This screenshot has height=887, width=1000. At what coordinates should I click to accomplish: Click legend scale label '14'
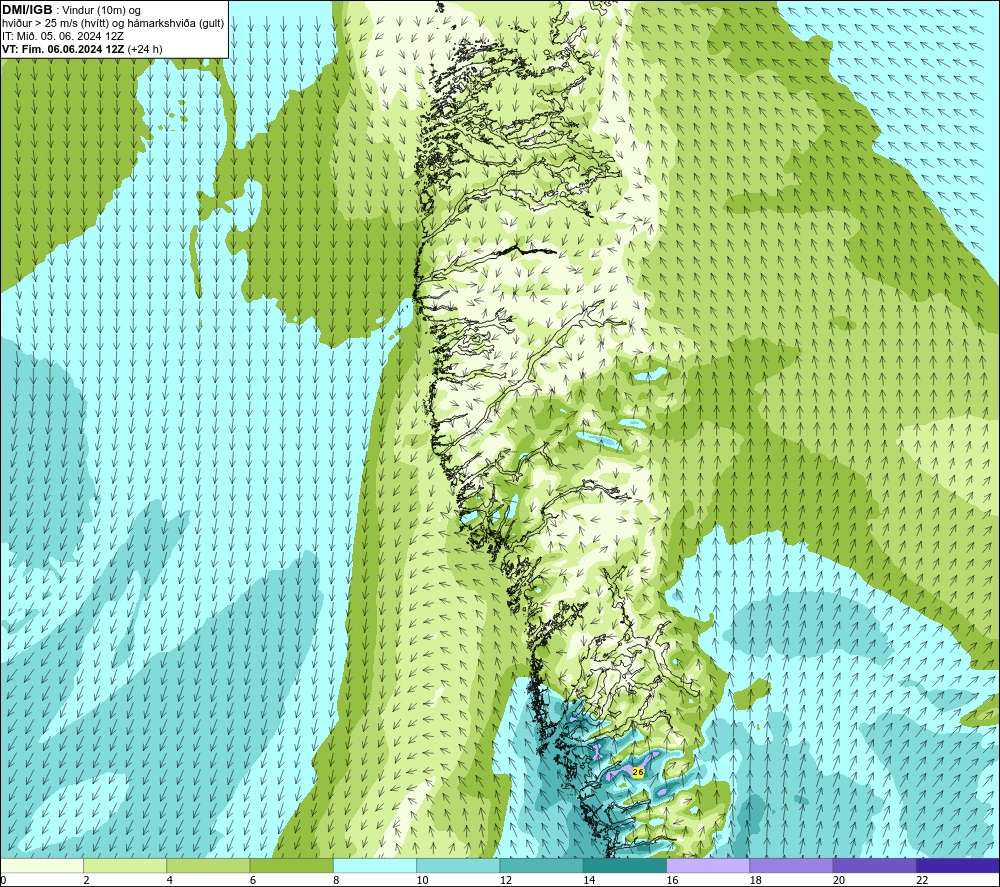589,880
